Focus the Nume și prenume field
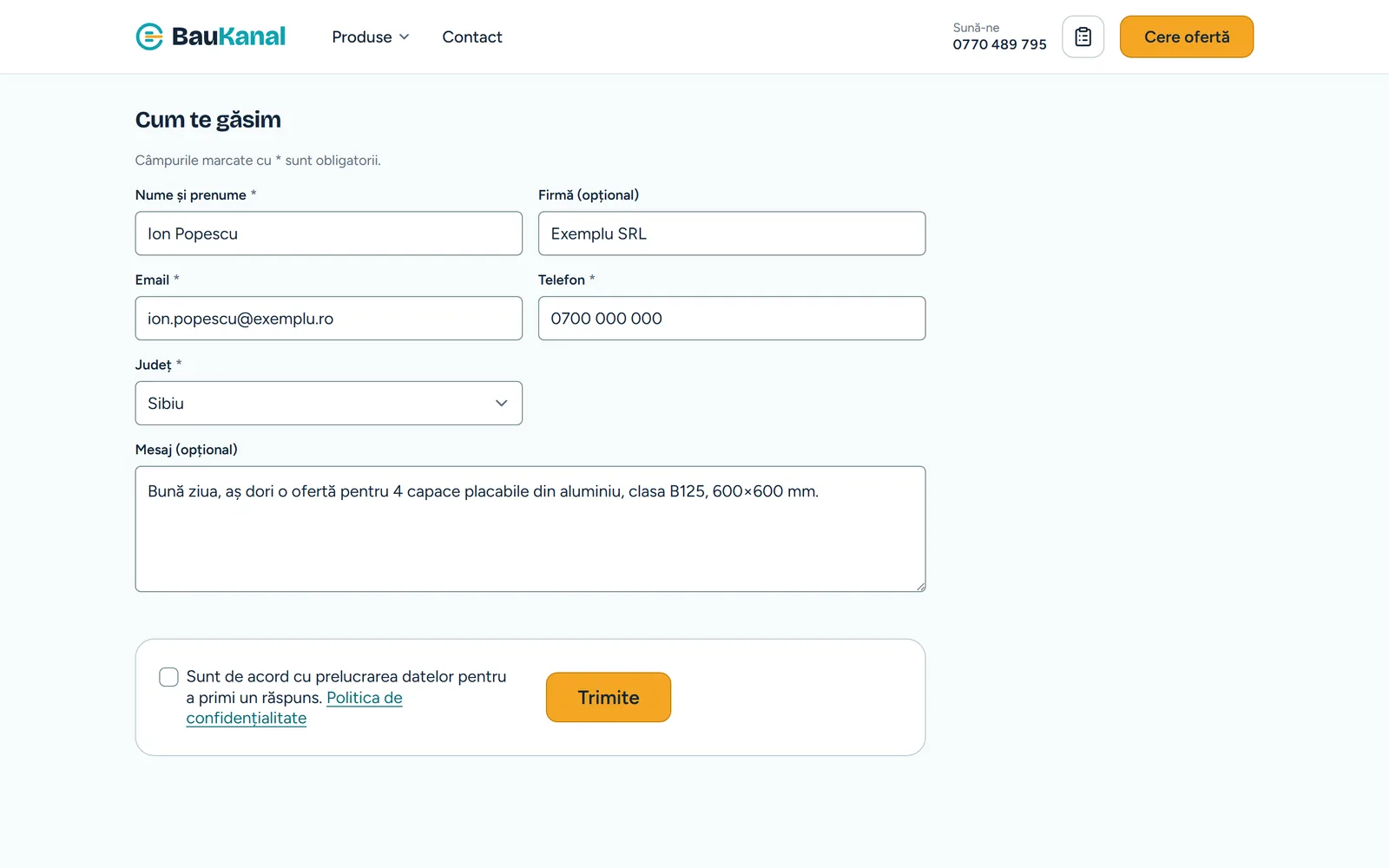This screenshot has width=1389, height=868. tap(329, 233)
